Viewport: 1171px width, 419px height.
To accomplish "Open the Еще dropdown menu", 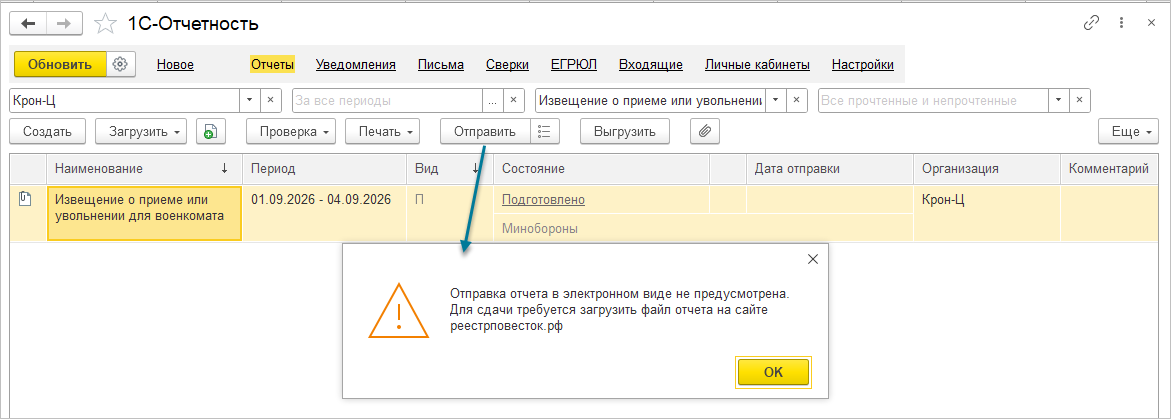I will point(1128,131).
